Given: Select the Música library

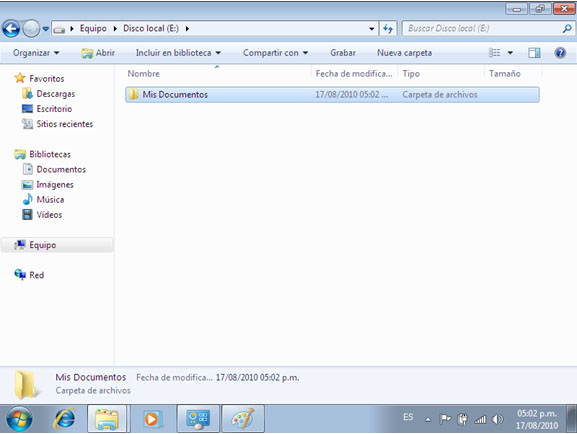Looking at the screenshot, I should 50,200.
